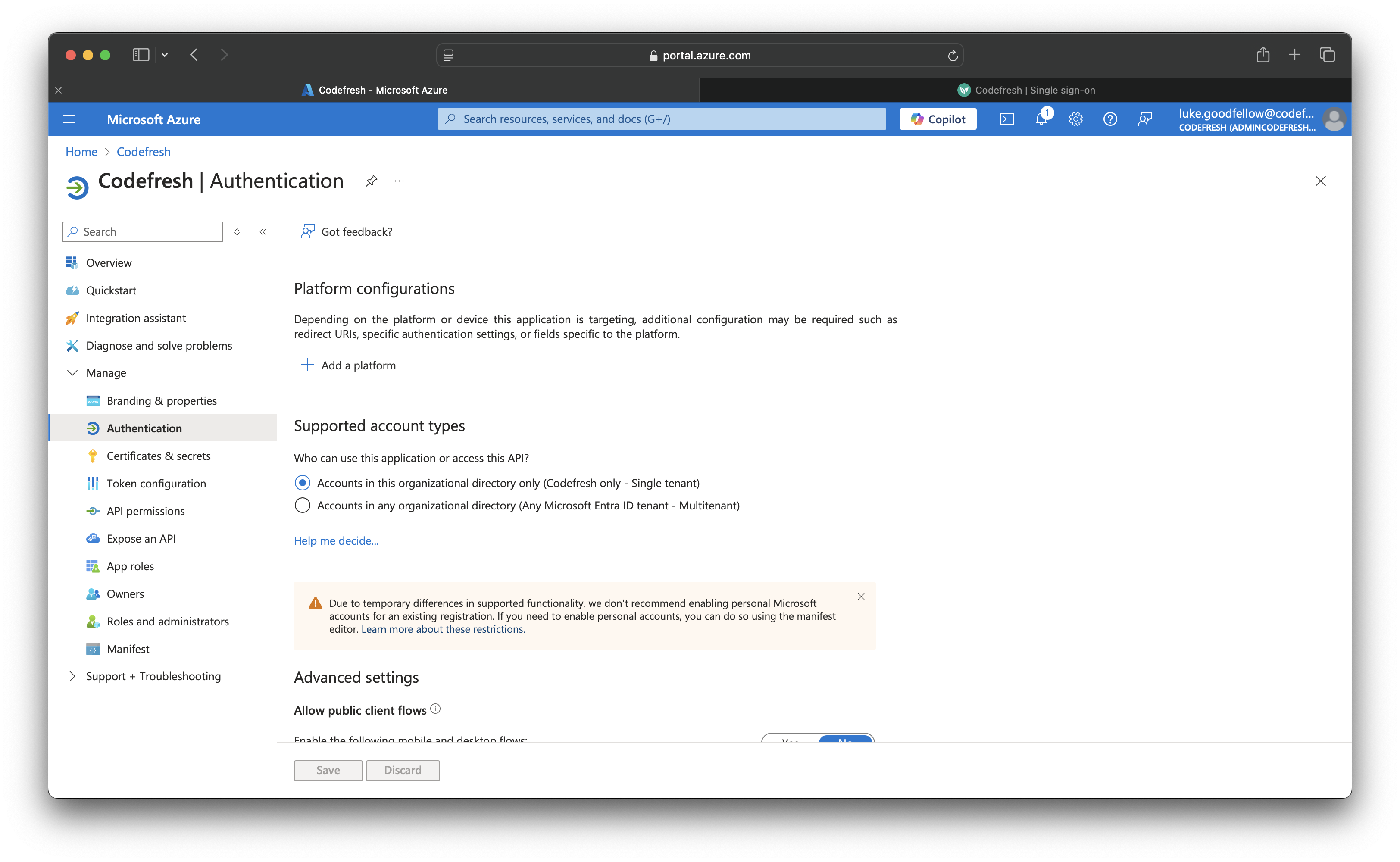Image resolution: width=1400 pixels, height=862 pixels.
Task: Open the Help me decide link
Action: 336,541
